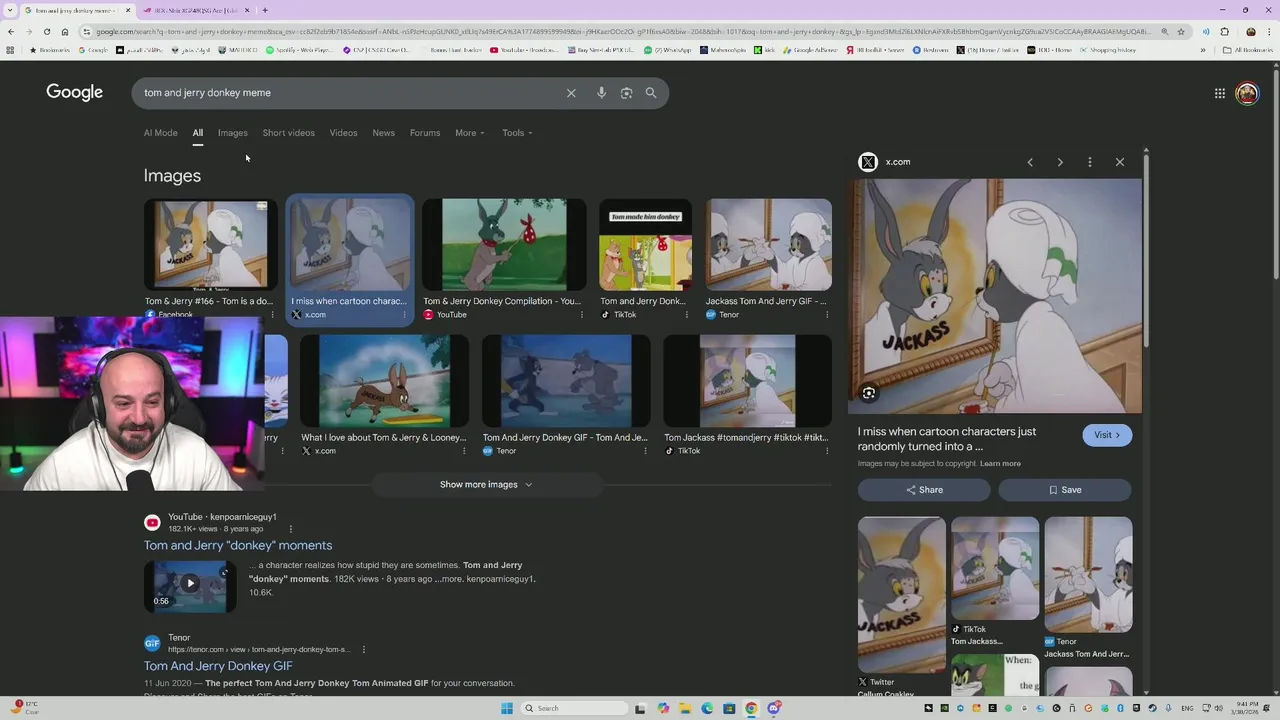
Task: Open Windows Start menu
Action: pos(507,708)
